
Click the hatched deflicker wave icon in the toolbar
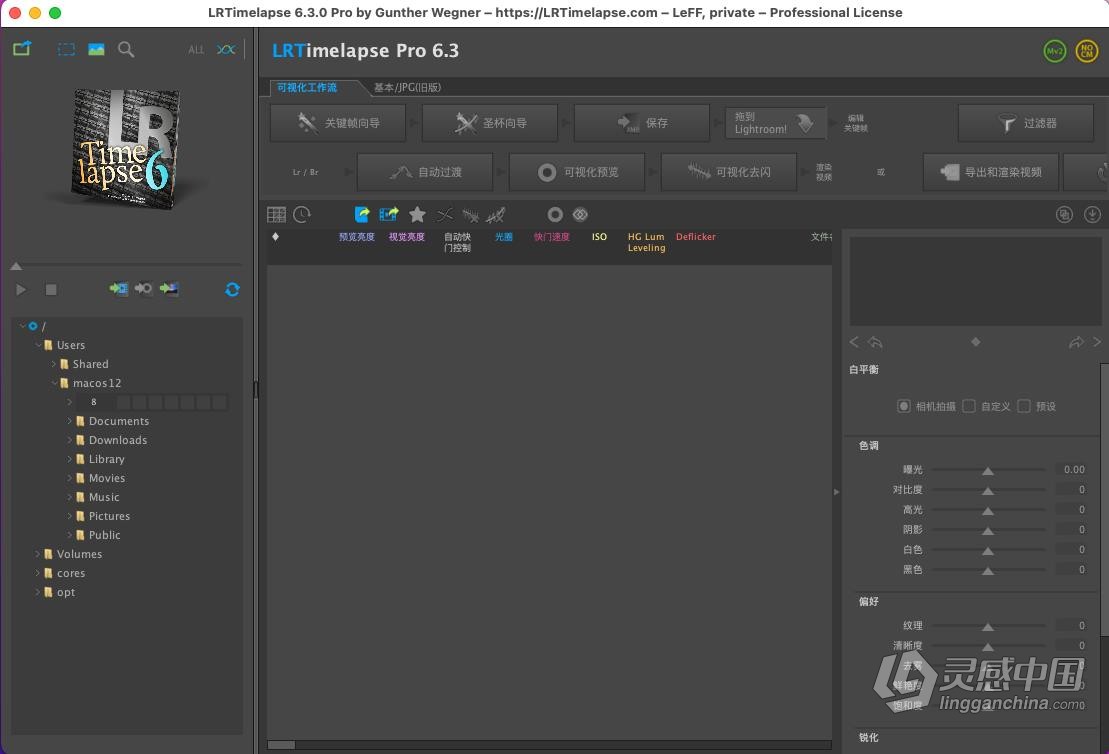click(x=470, y=215)
